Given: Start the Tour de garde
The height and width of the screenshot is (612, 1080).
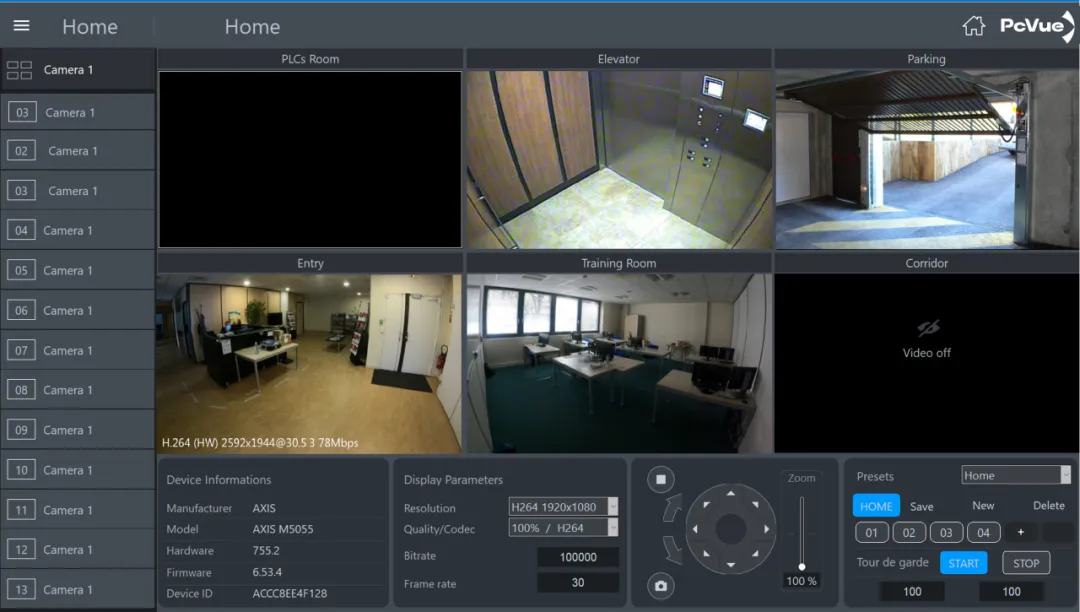Looking at the screenshot, I should pyautogui.click(x=964, y=563).
